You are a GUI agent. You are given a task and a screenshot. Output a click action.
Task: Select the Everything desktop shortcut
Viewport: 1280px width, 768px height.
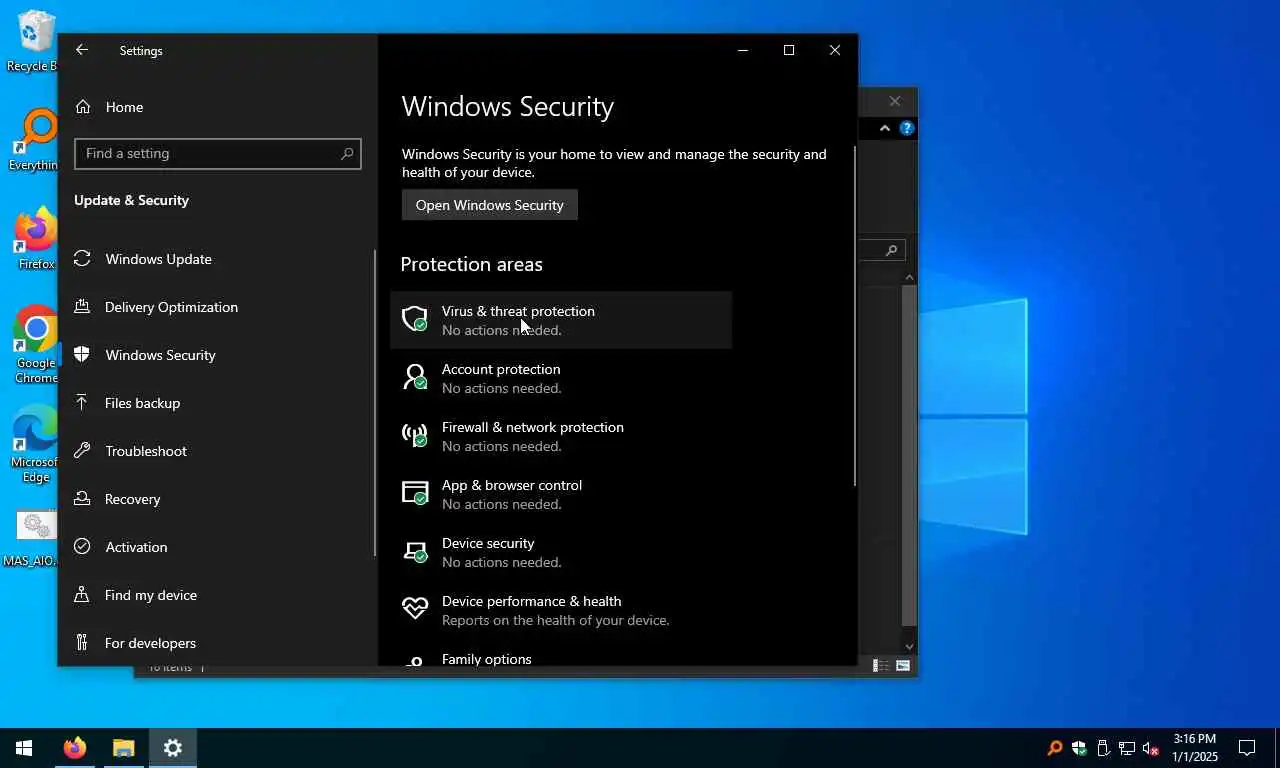pos(34,140)
